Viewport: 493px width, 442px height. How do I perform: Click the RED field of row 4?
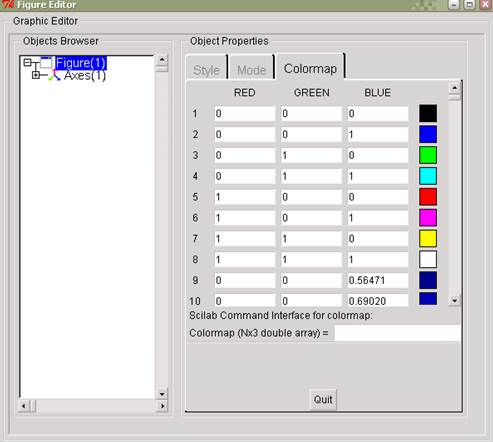[245, 176]
